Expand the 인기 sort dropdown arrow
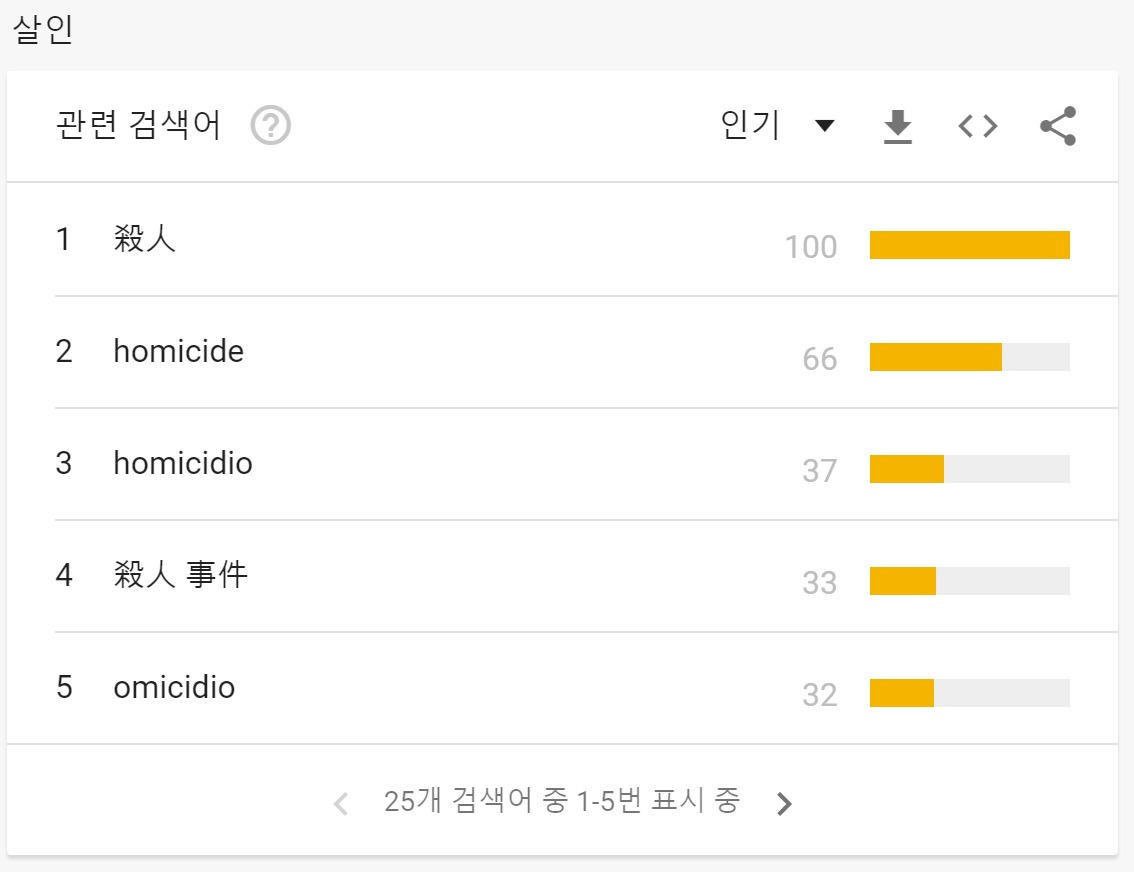Viewport: 1134px width, 872px height. click(x=824, y=126)
